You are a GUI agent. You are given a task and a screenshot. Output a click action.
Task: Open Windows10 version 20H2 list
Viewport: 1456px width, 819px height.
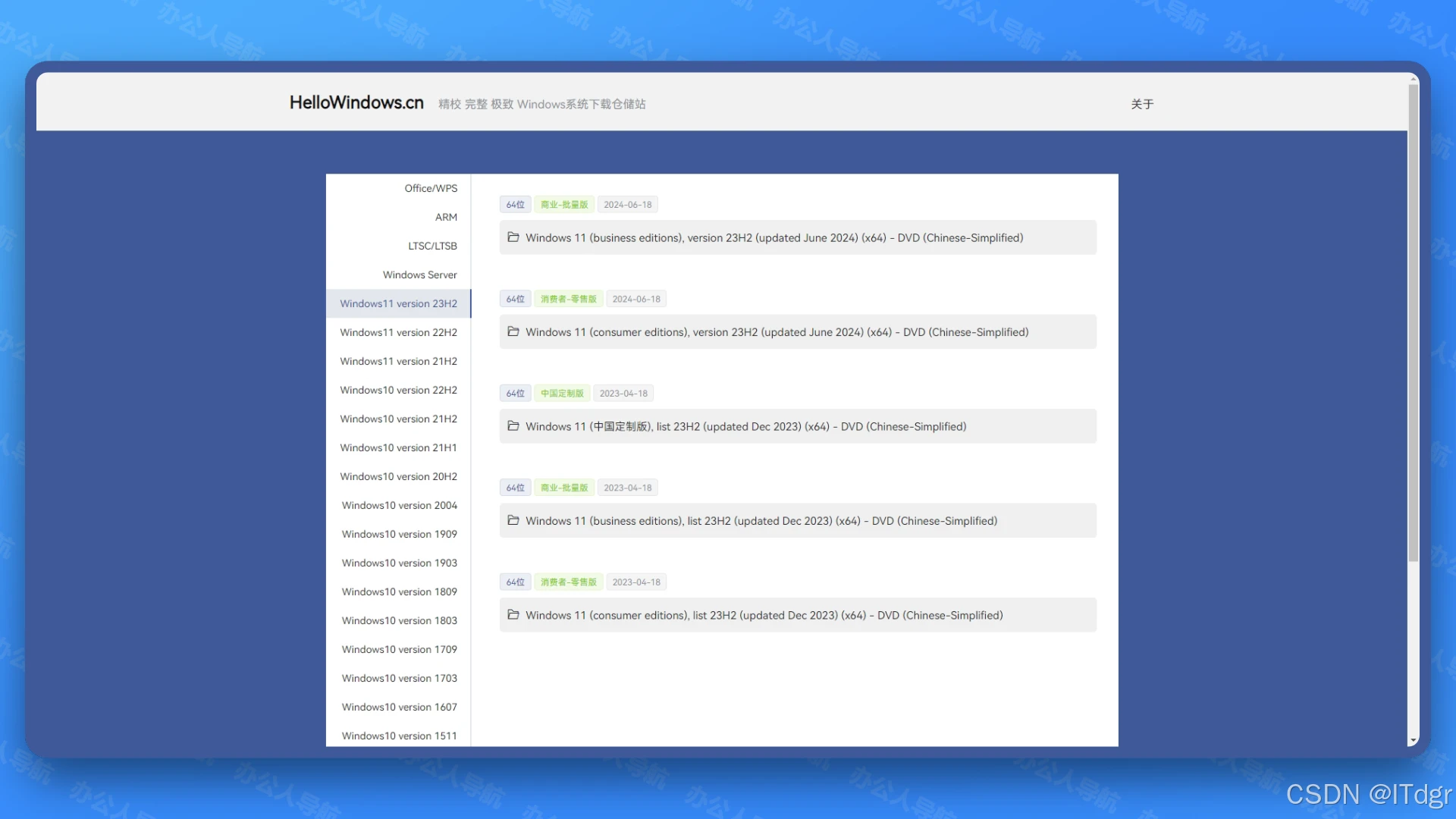[x=399, y=476]
